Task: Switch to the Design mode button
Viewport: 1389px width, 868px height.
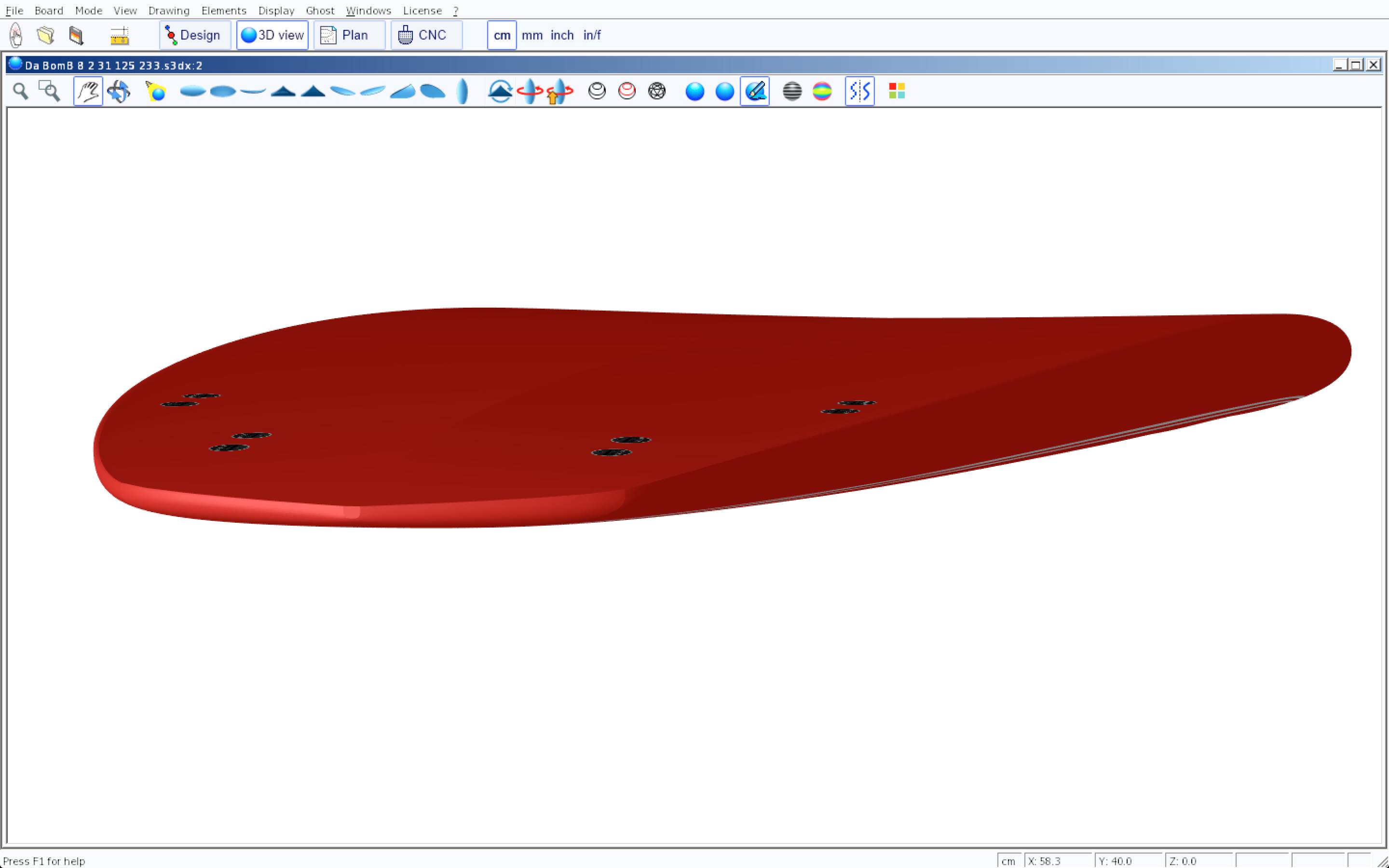Action: 194,35
